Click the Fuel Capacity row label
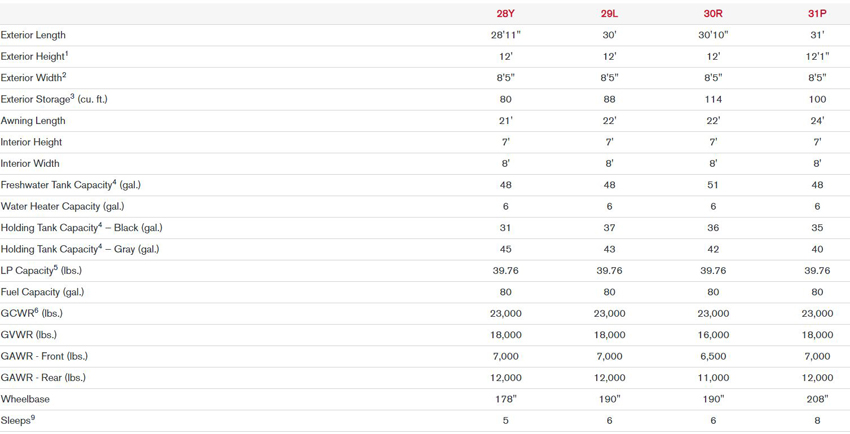Image resolution: width=850 pixels, height=434 pixels. (42, 292)
